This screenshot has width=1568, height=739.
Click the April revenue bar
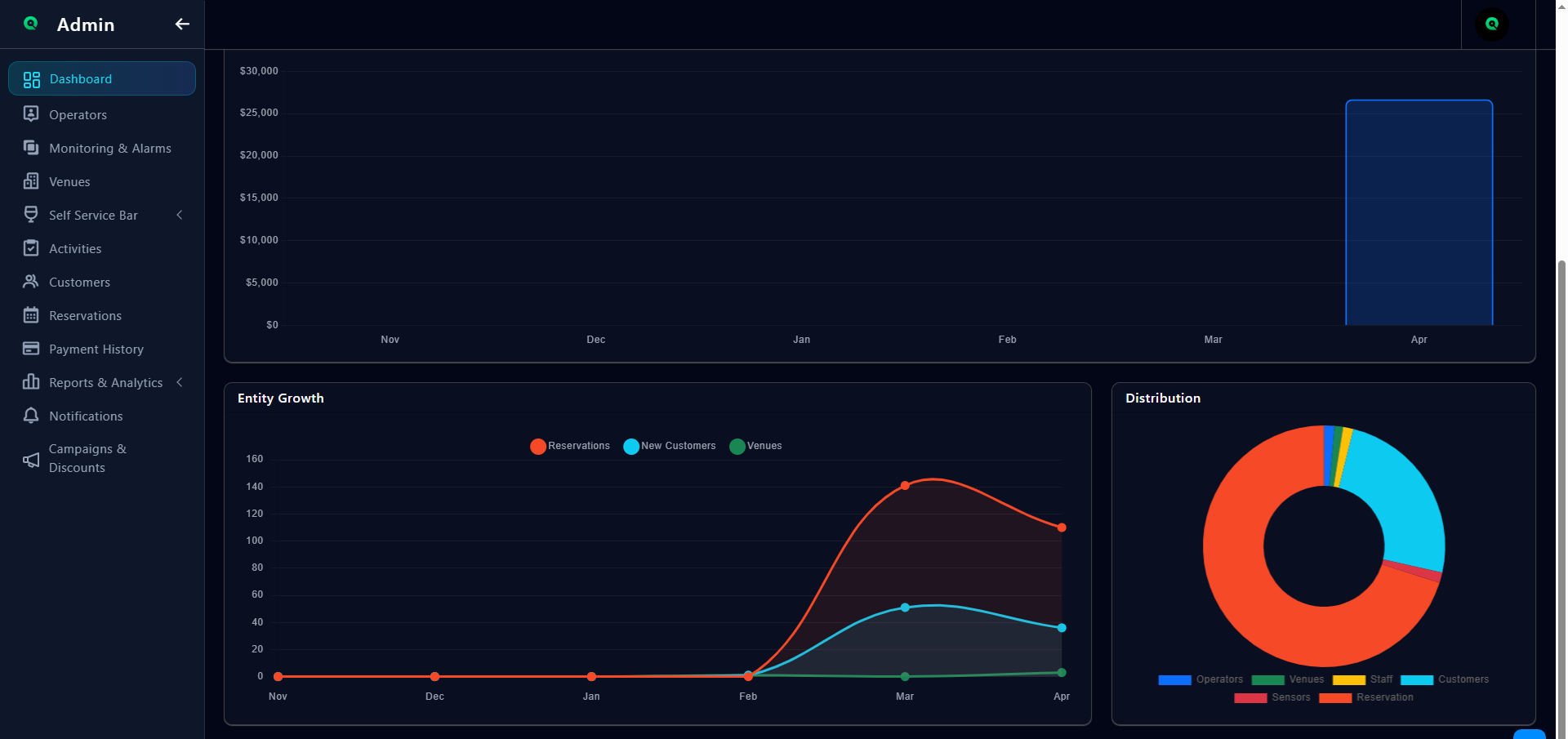point(1419,212)
